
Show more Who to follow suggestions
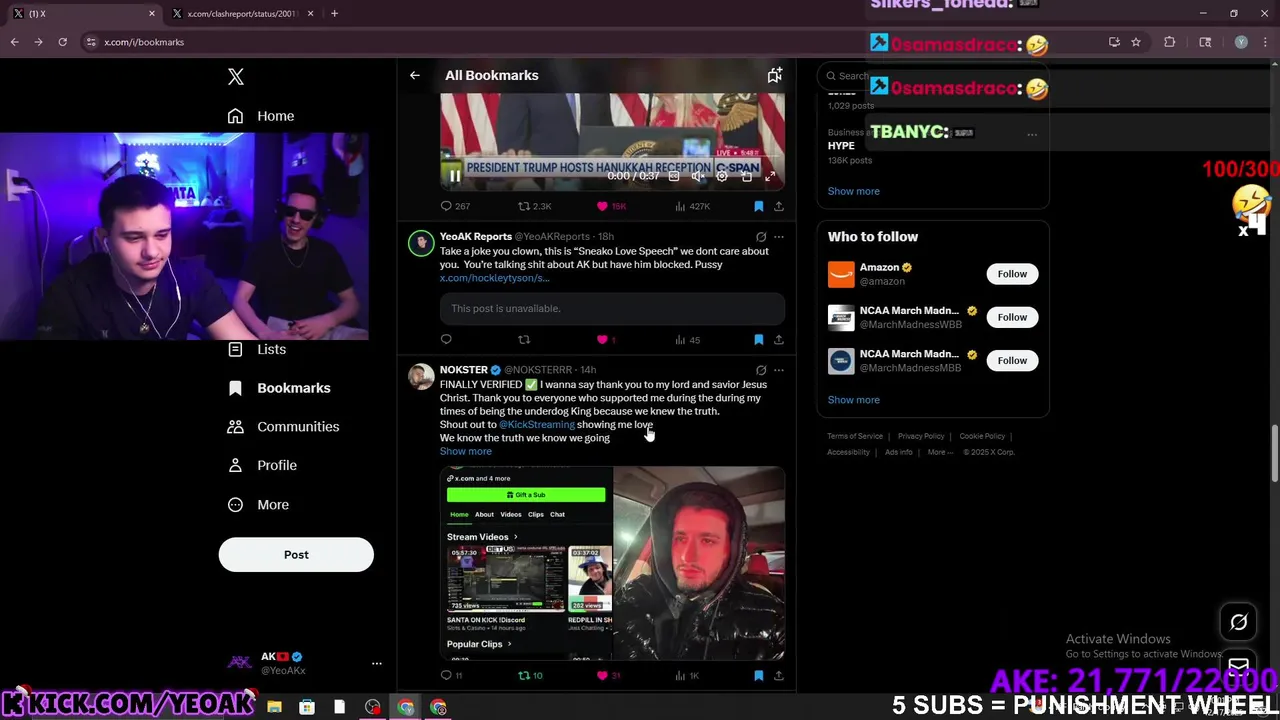[854, 400]
